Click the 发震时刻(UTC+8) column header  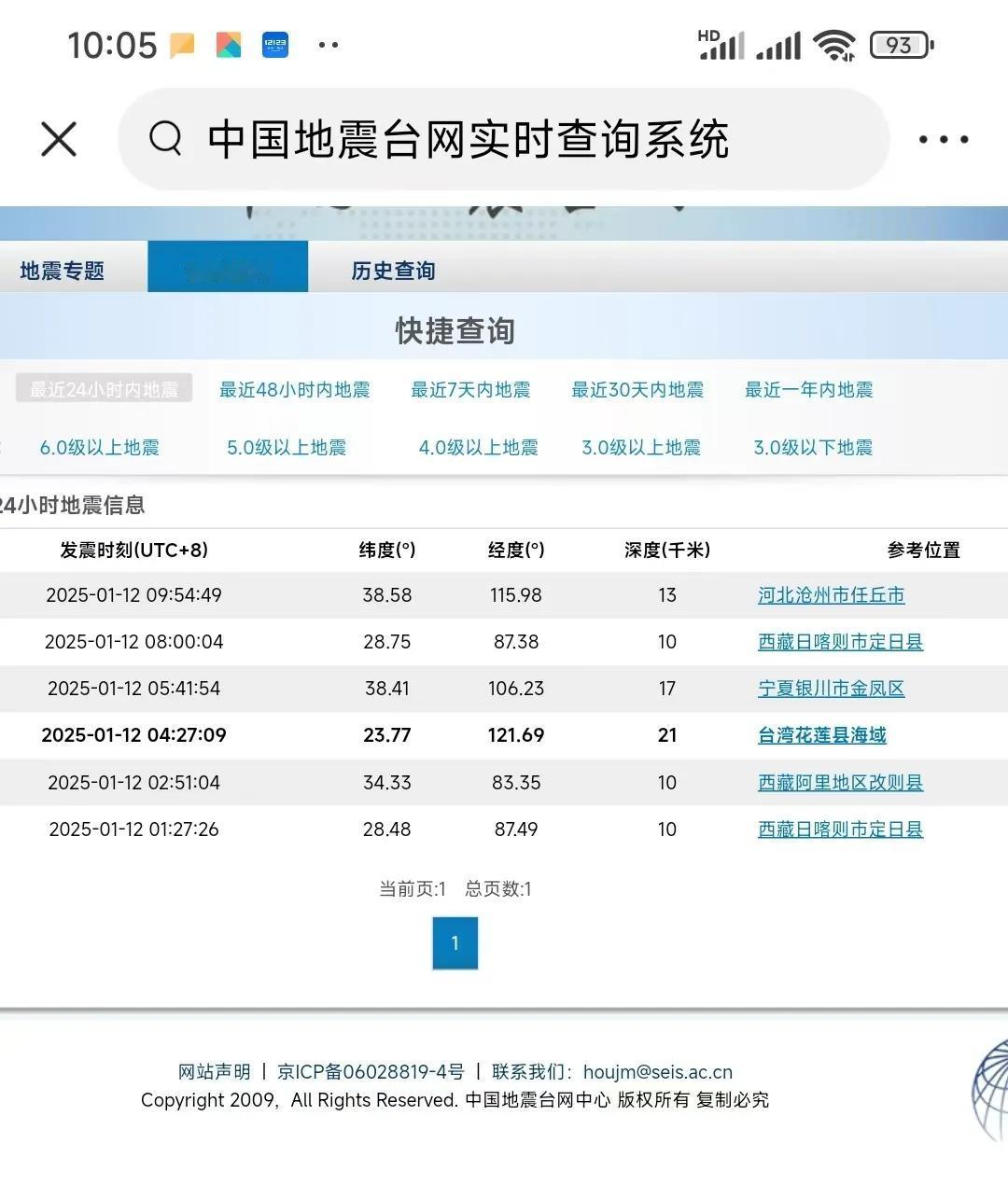point(133,551)
